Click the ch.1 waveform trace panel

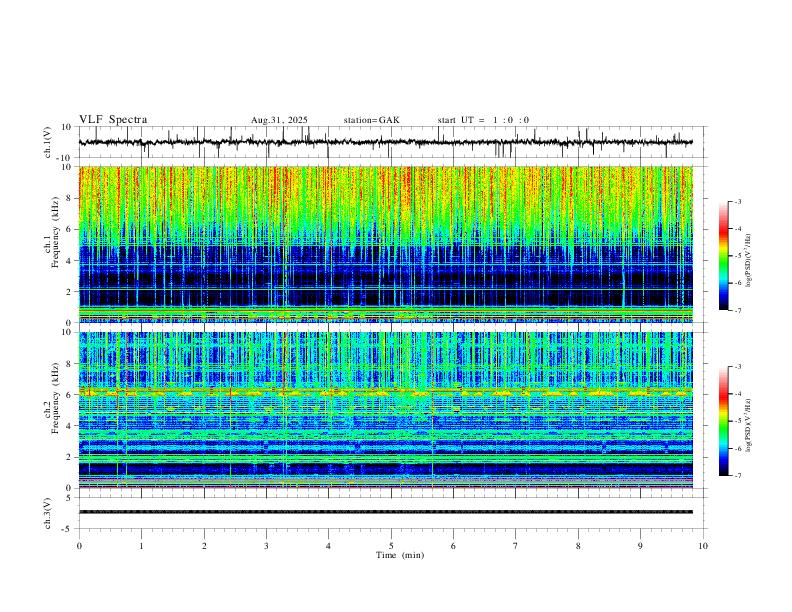coord(391,142)
